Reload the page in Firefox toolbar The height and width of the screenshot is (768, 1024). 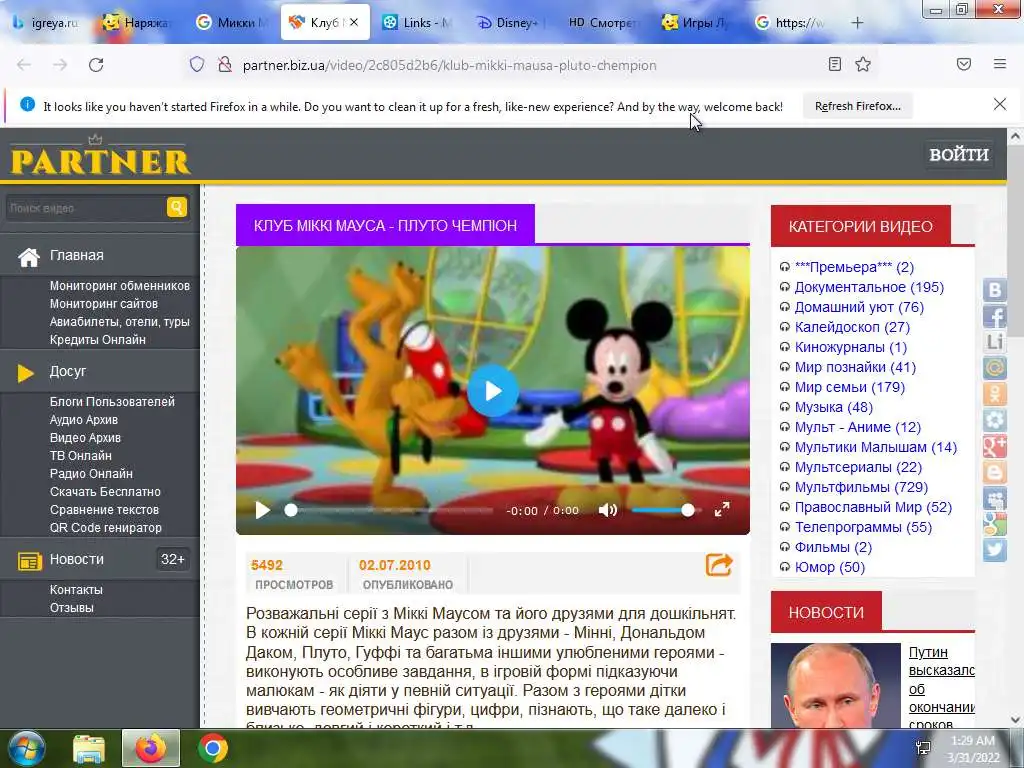click(96, 65)
